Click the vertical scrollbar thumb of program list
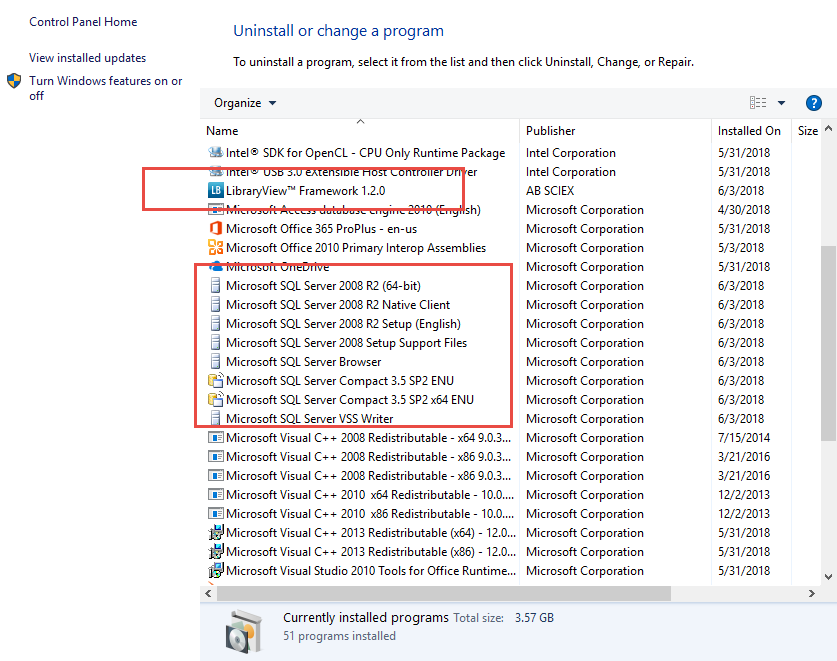Viewport: 837px width, 661px height. tap(828, 343)
